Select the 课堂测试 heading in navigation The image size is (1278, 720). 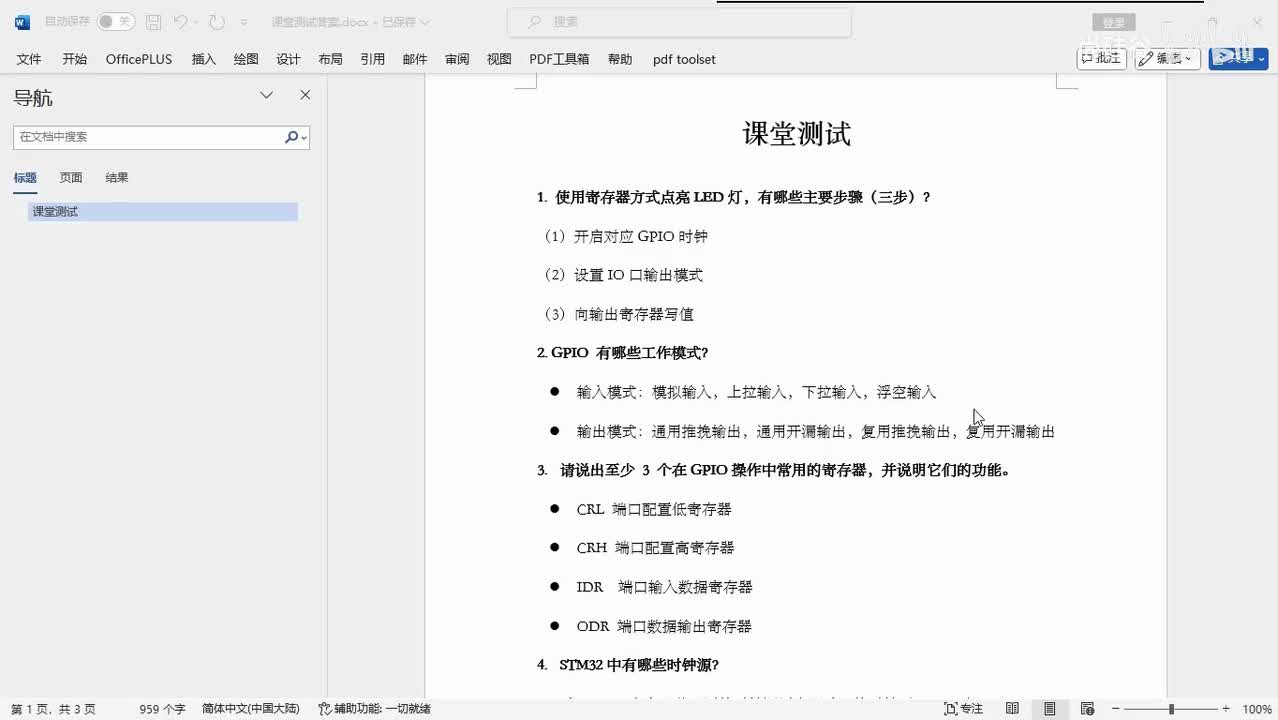[163, 212]
